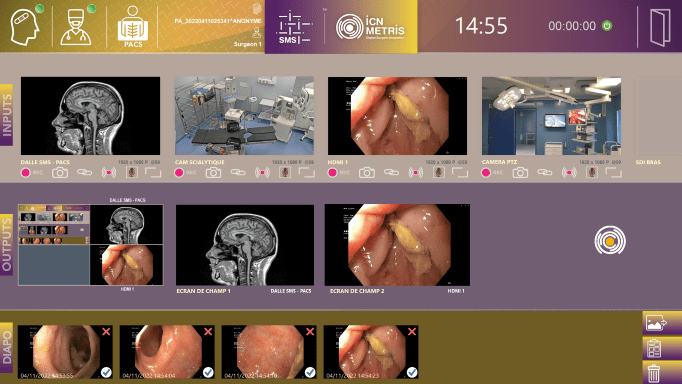Expand DALLE SMS - PACS input fullscreen
Image resolution: width=682 pixels, height=384 pixels.
(153, 173)
